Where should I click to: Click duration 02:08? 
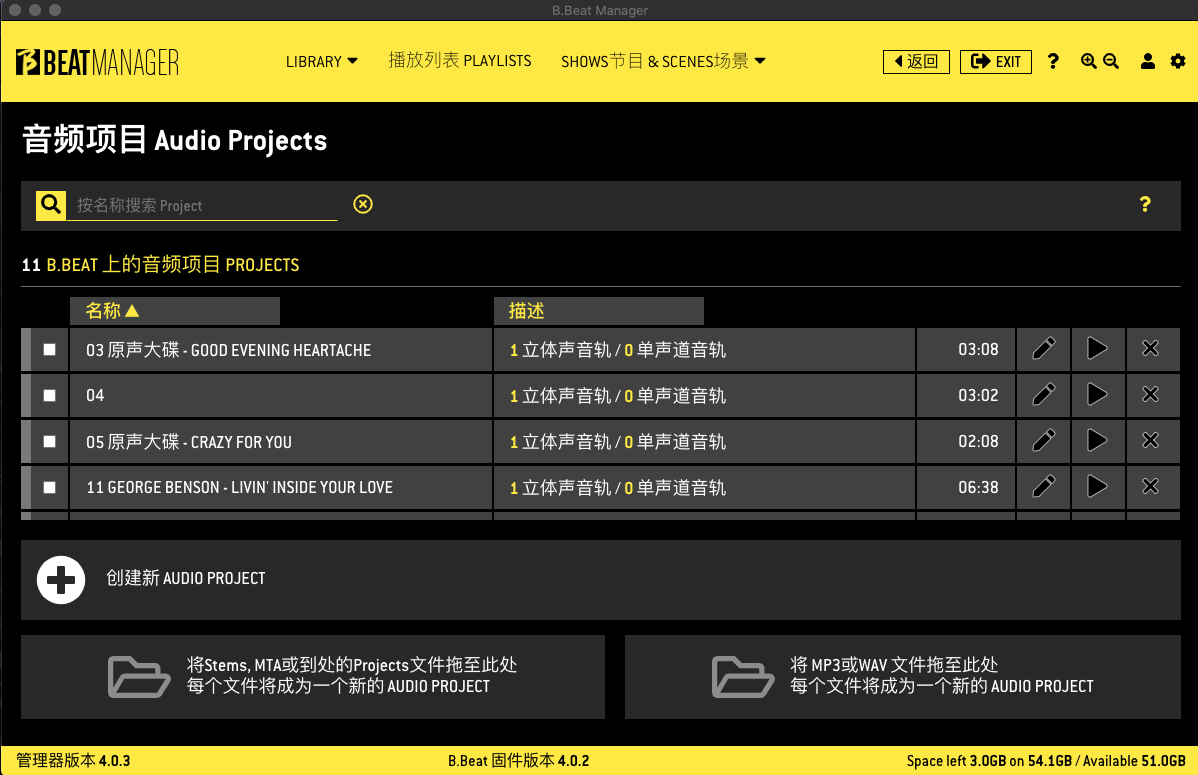[x=978, y=441]
